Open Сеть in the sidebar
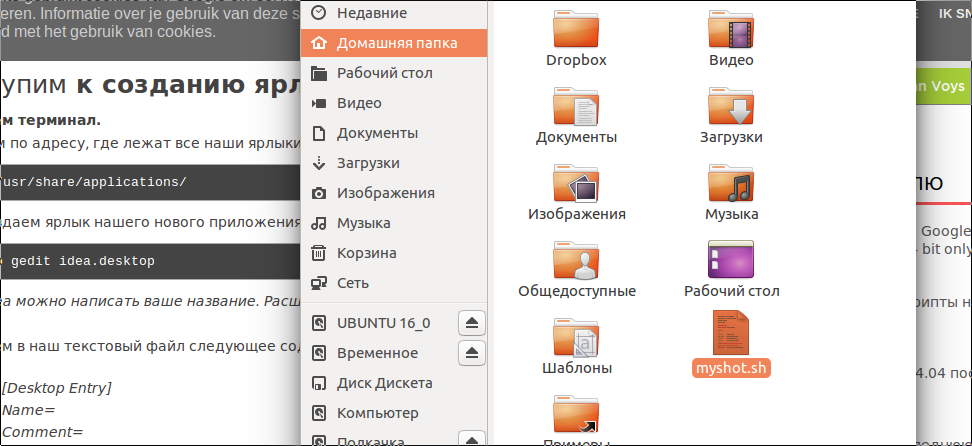 point(394,283)
